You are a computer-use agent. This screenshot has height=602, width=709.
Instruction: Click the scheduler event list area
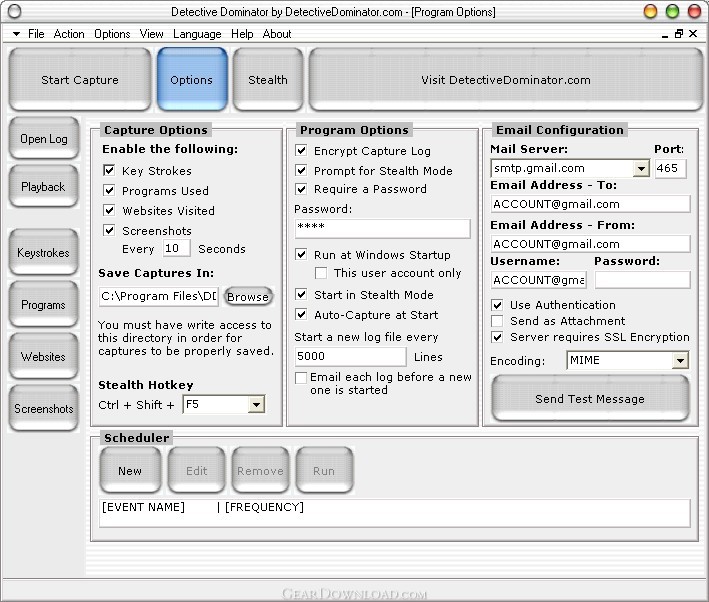[395, 513]
